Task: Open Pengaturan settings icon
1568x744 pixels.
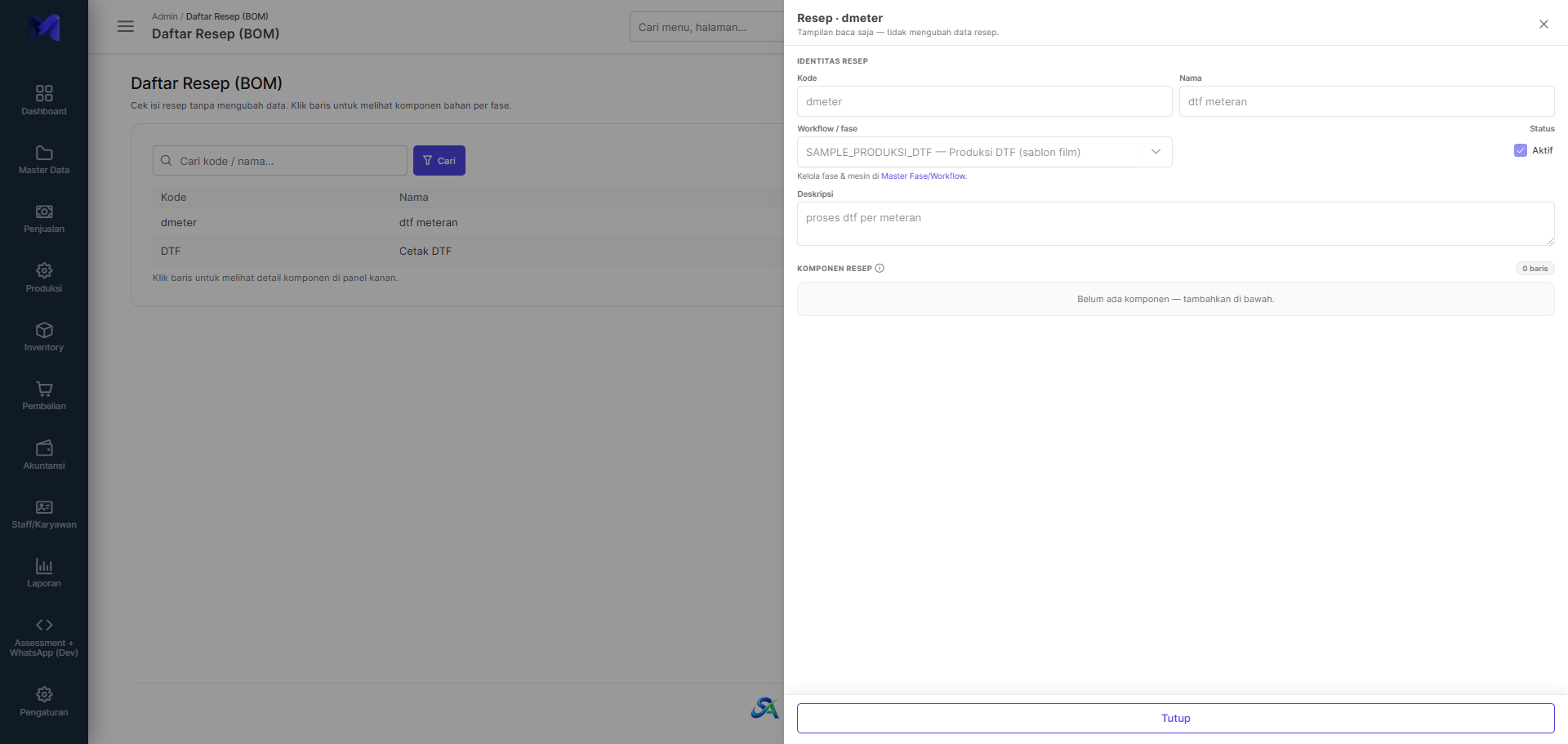Action: [44, 694]
